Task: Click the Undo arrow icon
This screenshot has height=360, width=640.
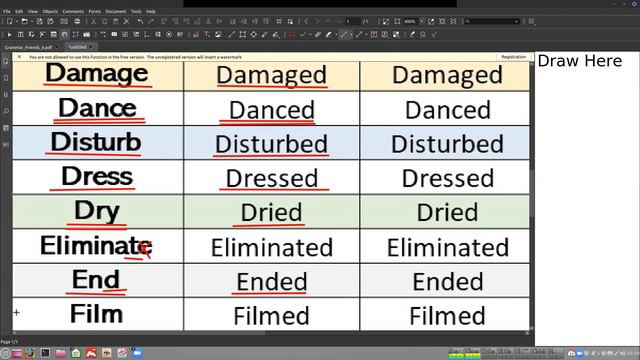Action: tap(140, 21)
